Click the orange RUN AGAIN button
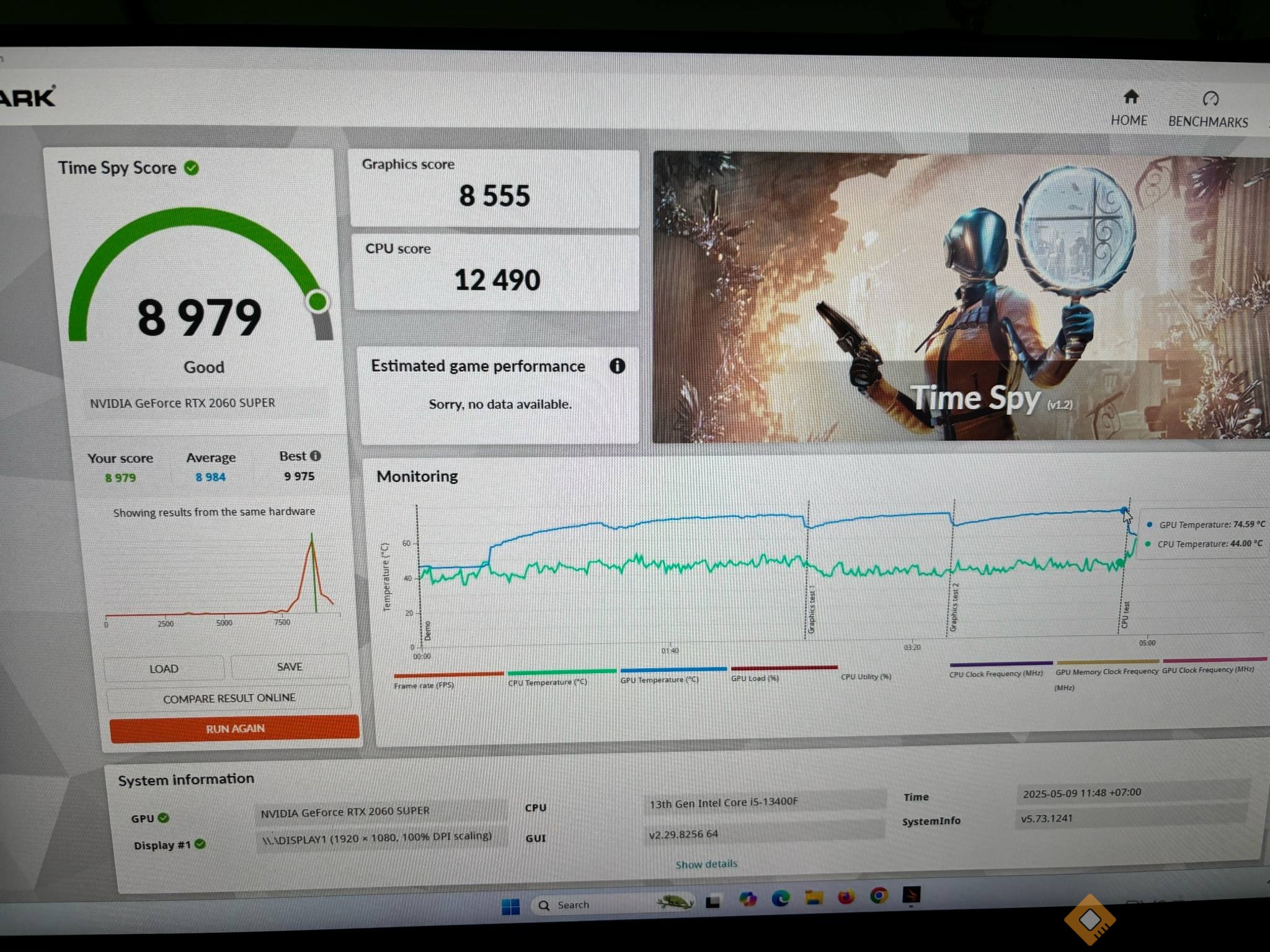Screen dimensions: 1270x952 [235, 728]
